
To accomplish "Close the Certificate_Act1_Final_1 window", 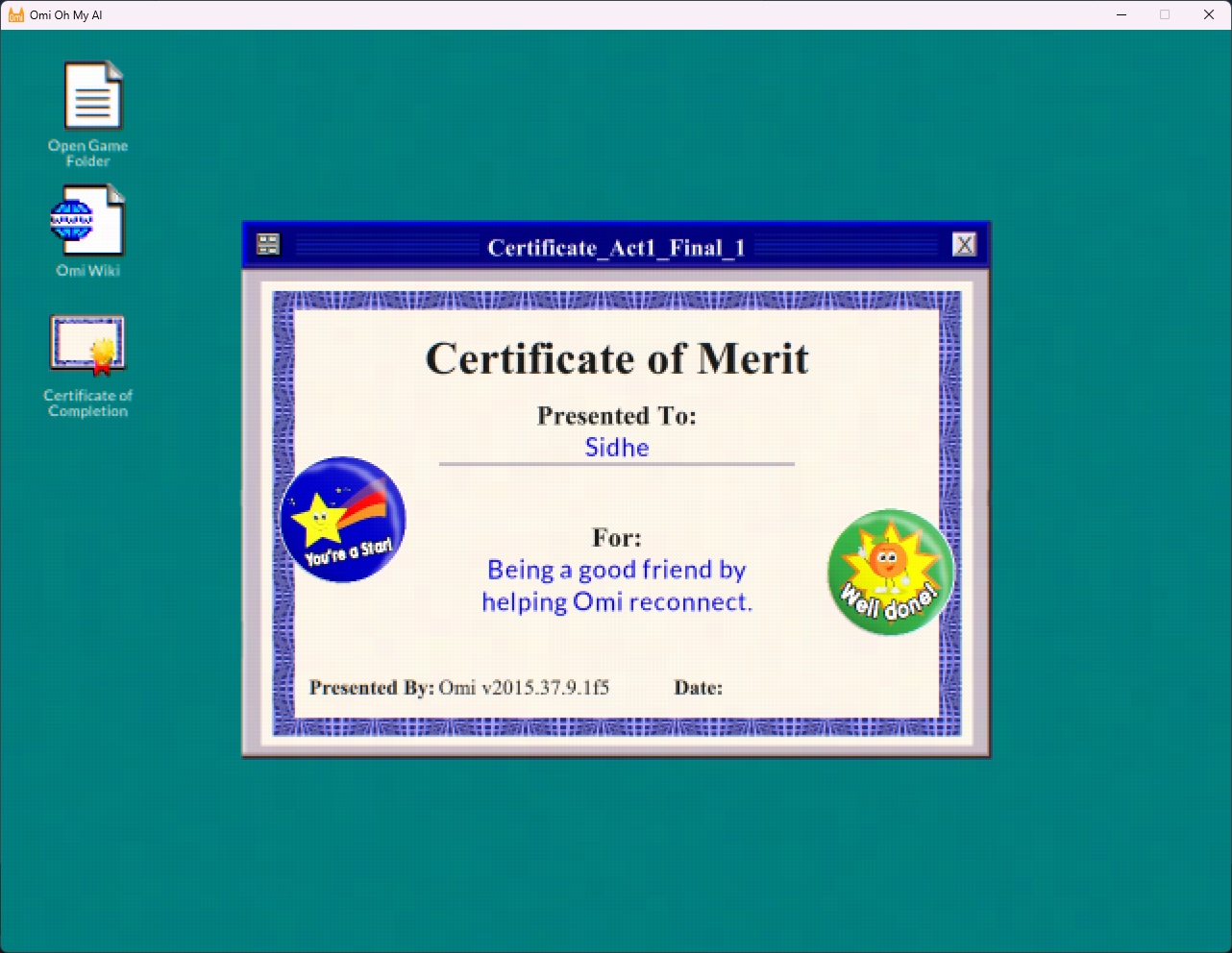I will 964,245.
